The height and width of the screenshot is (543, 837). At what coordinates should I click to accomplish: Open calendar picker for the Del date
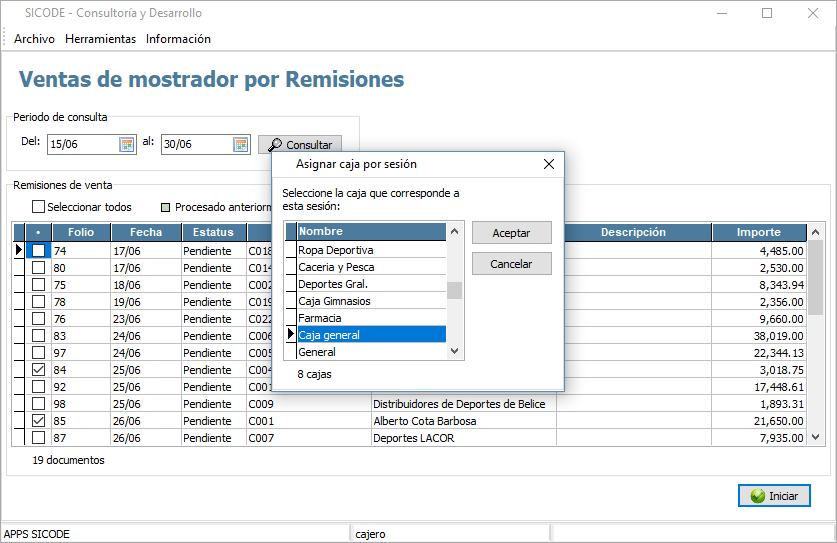tap(127, 144)
